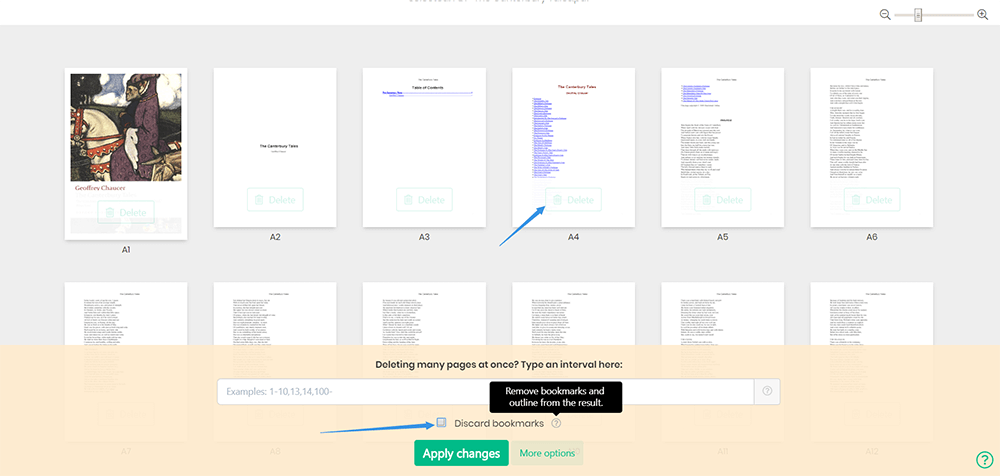Image resolution: width=1000 pixels, height=476 pixels.
Task: Click trash icon on page A2
Action: click(x=258, y=200)
